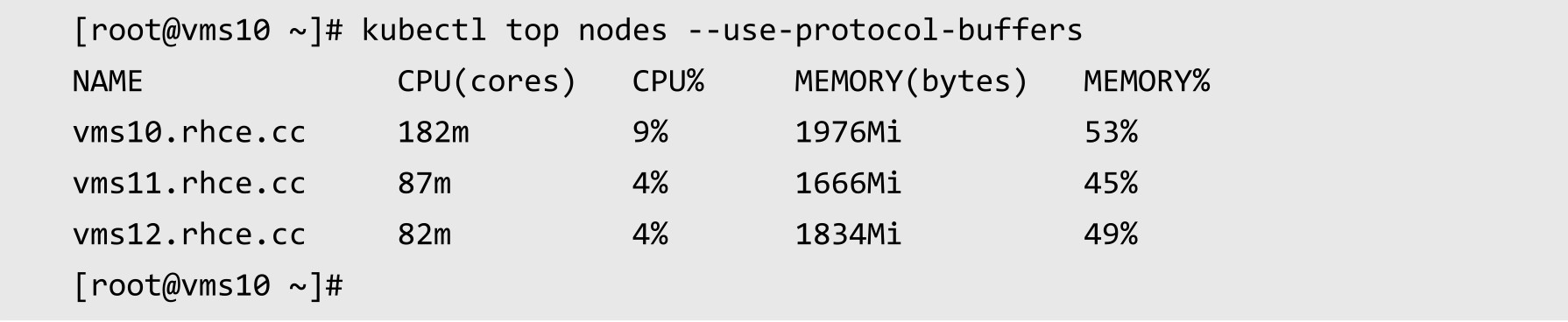Screen dimensions: 1568x322
Task: Click the empty prompt on the last line
Action: [208, 285]
